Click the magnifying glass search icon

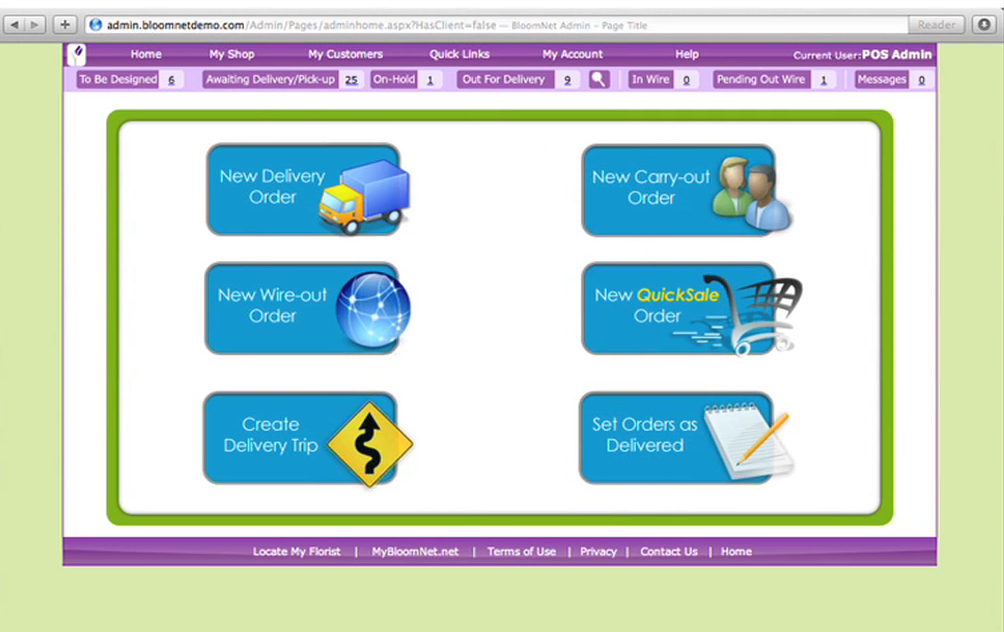point(599,79)
